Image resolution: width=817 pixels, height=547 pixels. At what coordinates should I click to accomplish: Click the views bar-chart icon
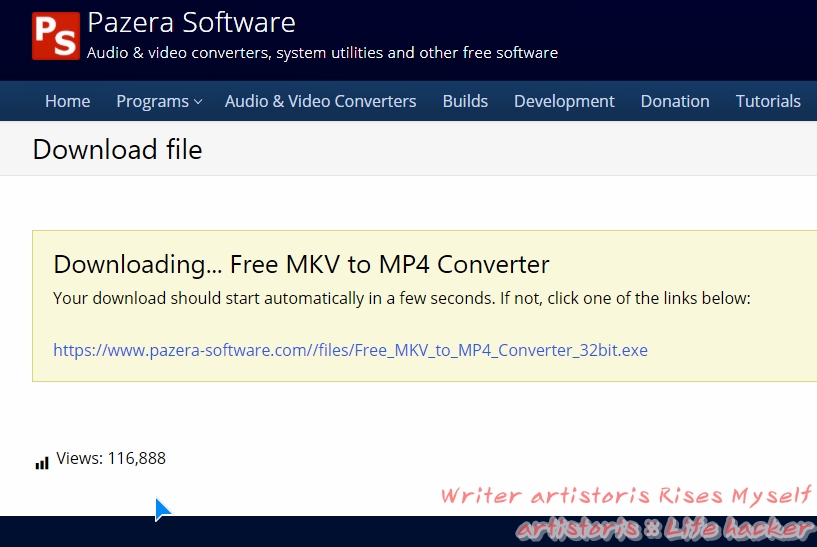click(x=42, y=463)
